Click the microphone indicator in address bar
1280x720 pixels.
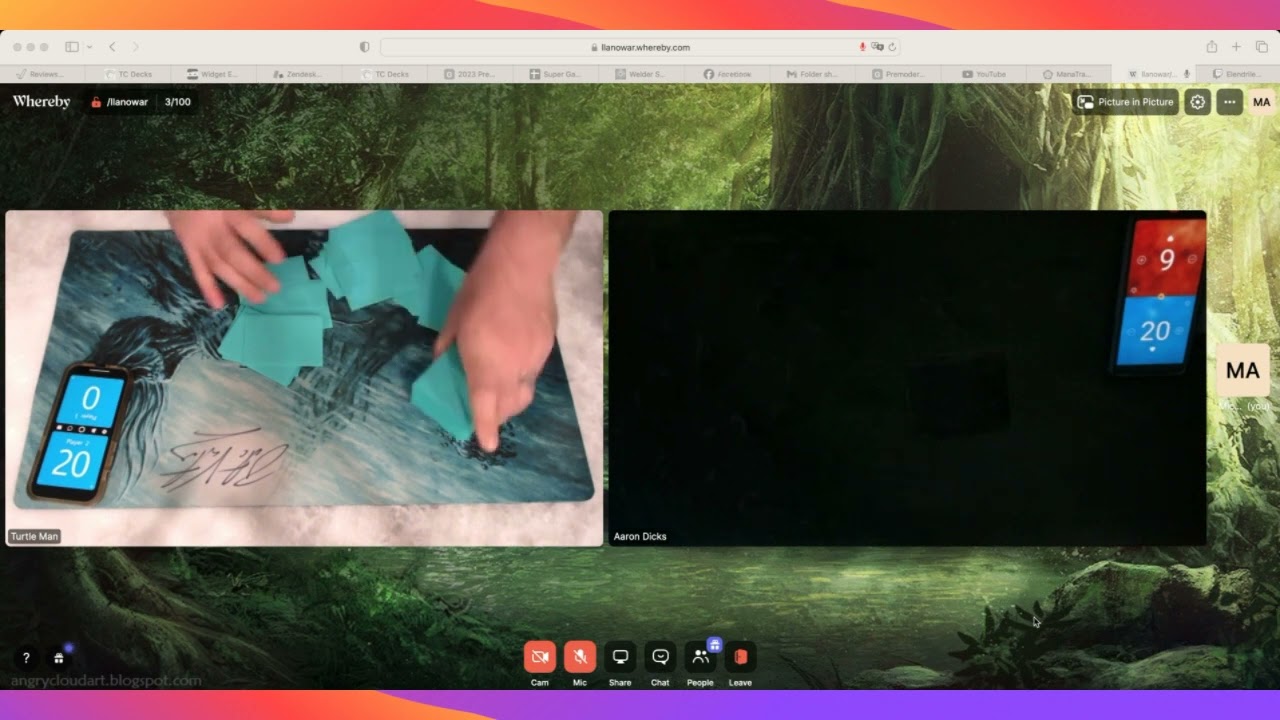[x=863, y=47]
